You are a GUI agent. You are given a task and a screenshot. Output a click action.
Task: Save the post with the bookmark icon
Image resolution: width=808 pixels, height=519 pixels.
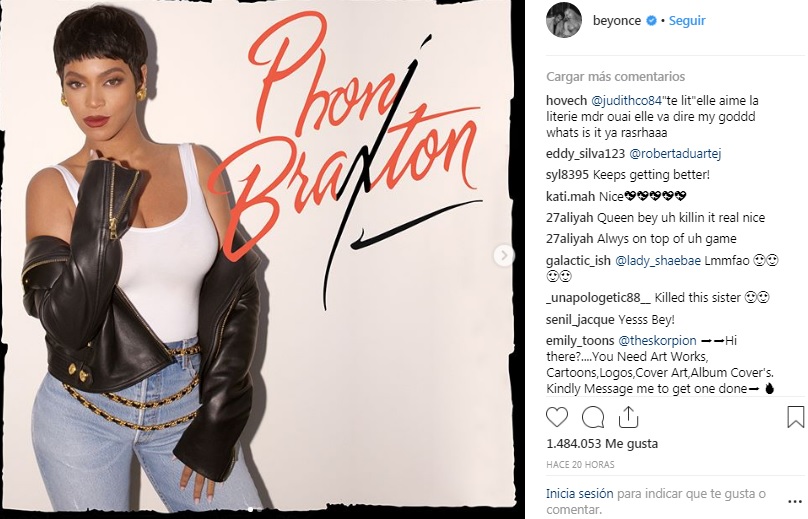click(x=795, y=417)
